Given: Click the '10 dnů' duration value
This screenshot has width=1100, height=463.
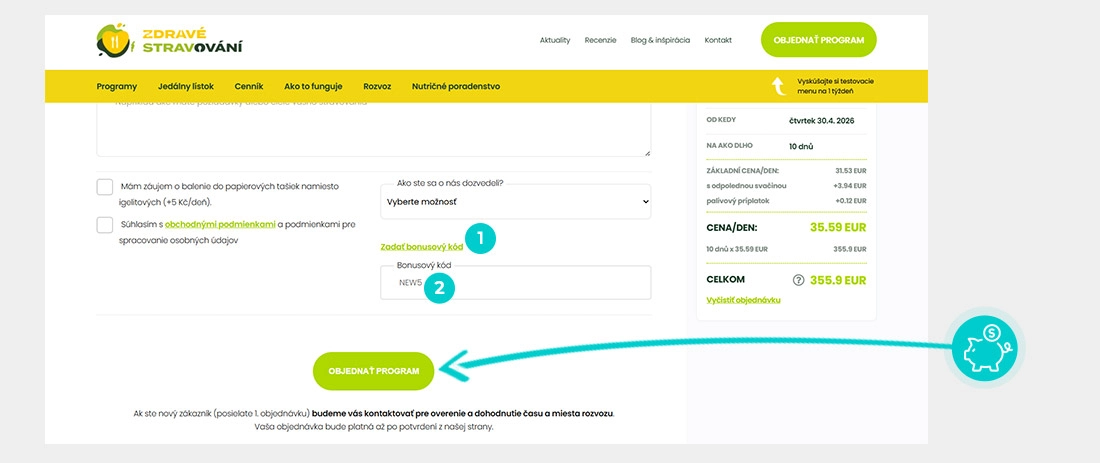Looking at the screenshot, I should coord(800,147).
